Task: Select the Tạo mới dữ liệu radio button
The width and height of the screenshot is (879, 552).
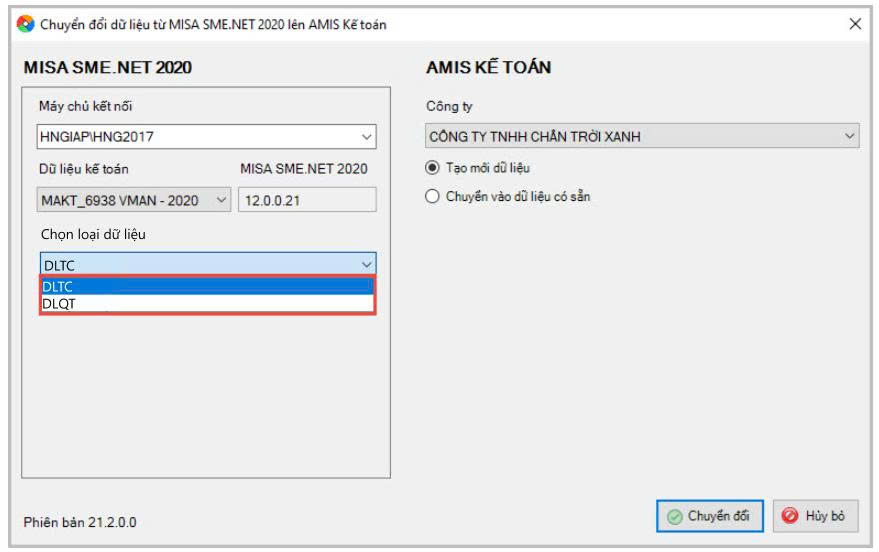Action: tap(432, 168)
